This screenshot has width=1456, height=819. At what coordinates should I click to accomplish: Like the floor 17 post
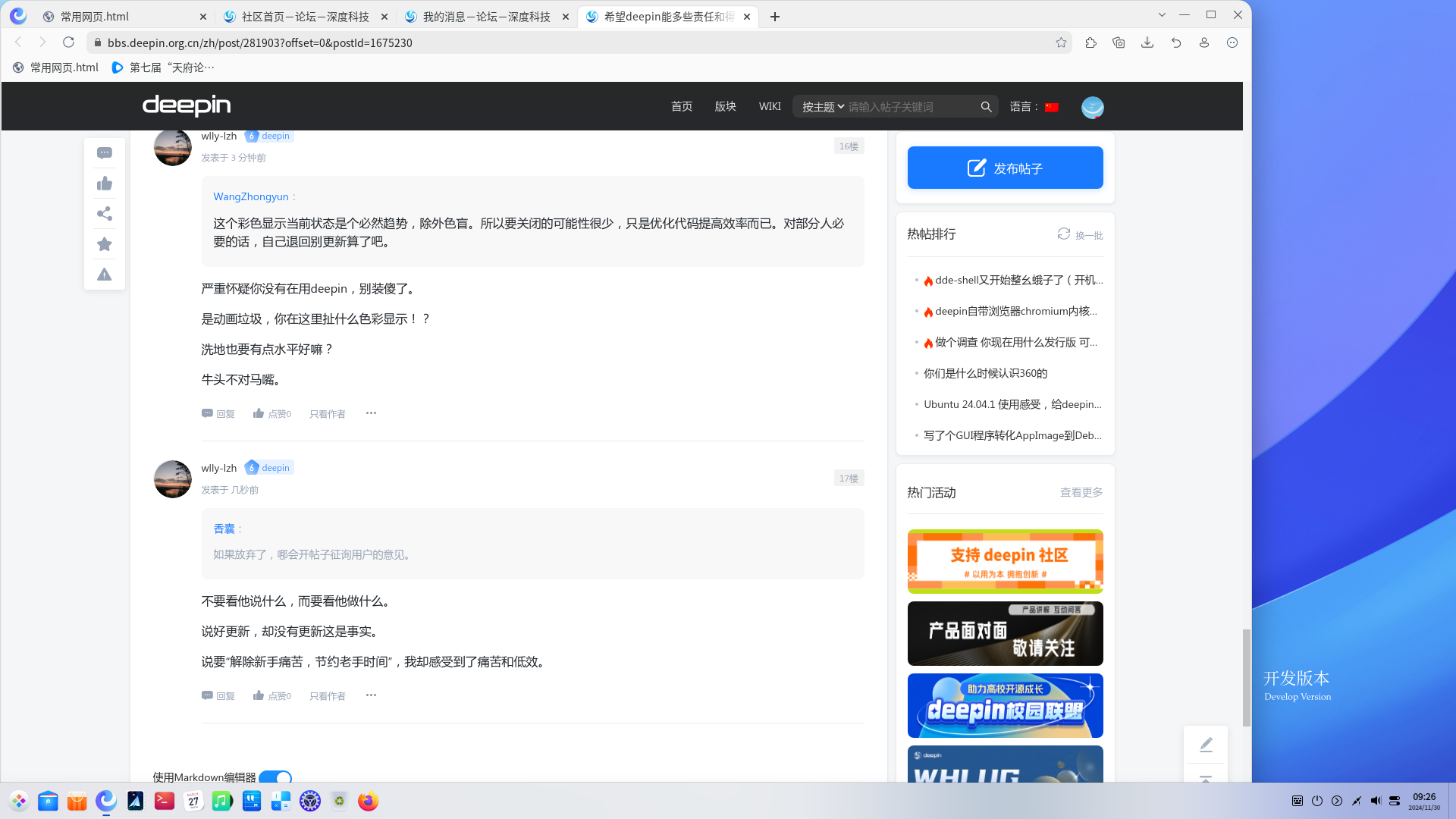click(x=271, y=696)
